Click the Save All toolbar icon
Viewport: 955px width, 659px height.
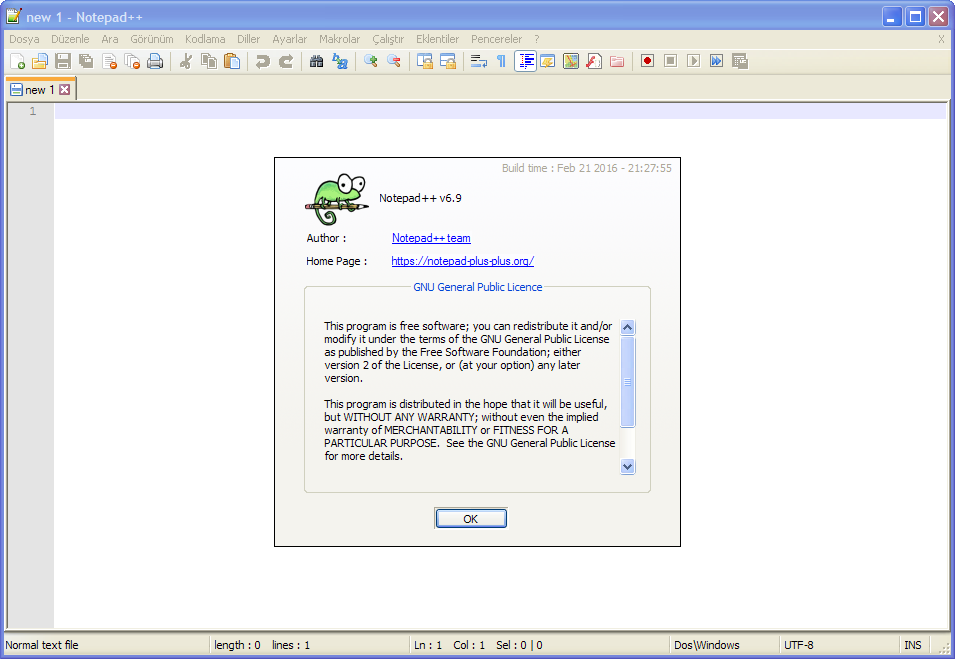[85, 61]
